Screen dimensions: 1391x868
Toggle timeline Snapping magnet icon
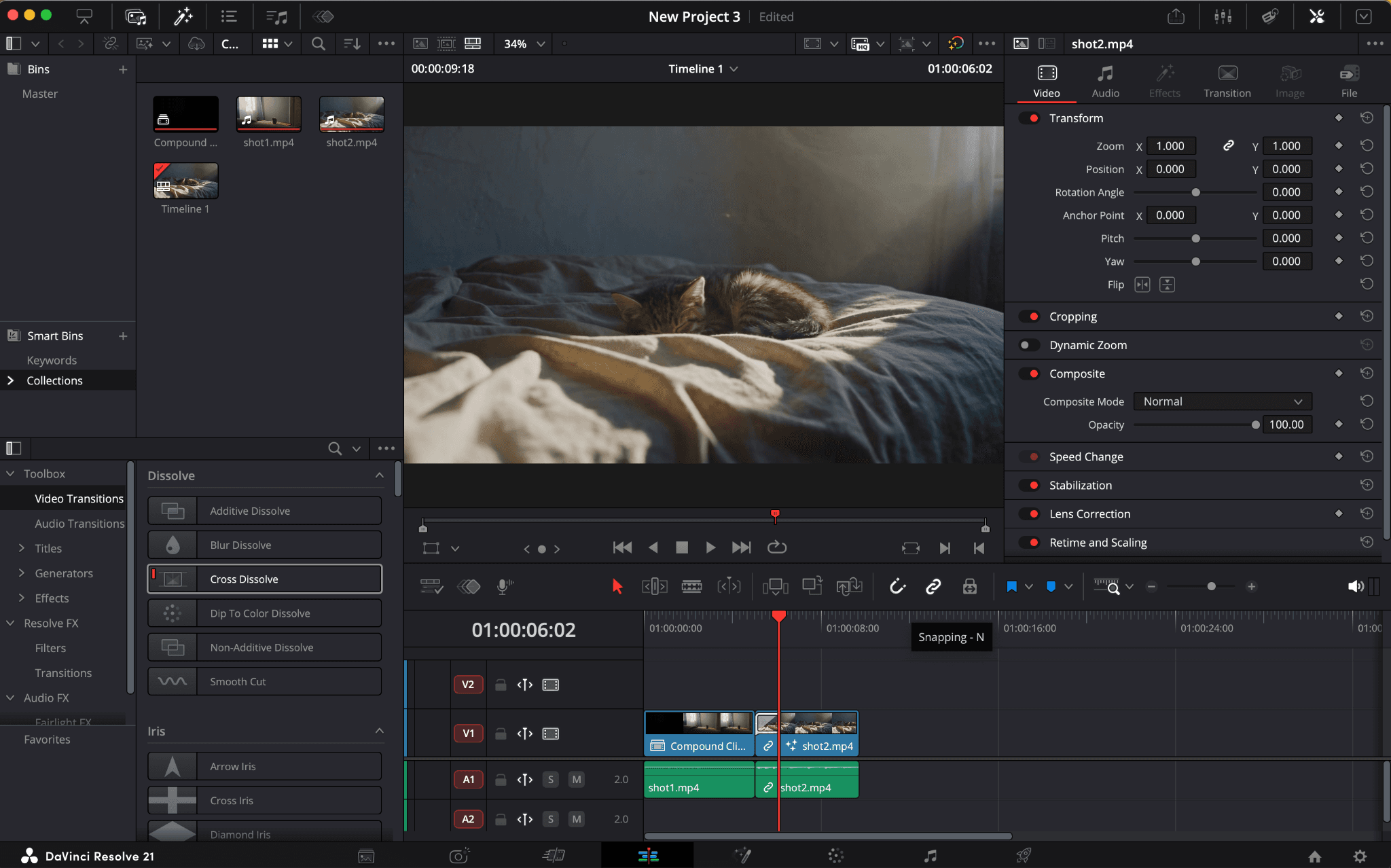point(898,586)
